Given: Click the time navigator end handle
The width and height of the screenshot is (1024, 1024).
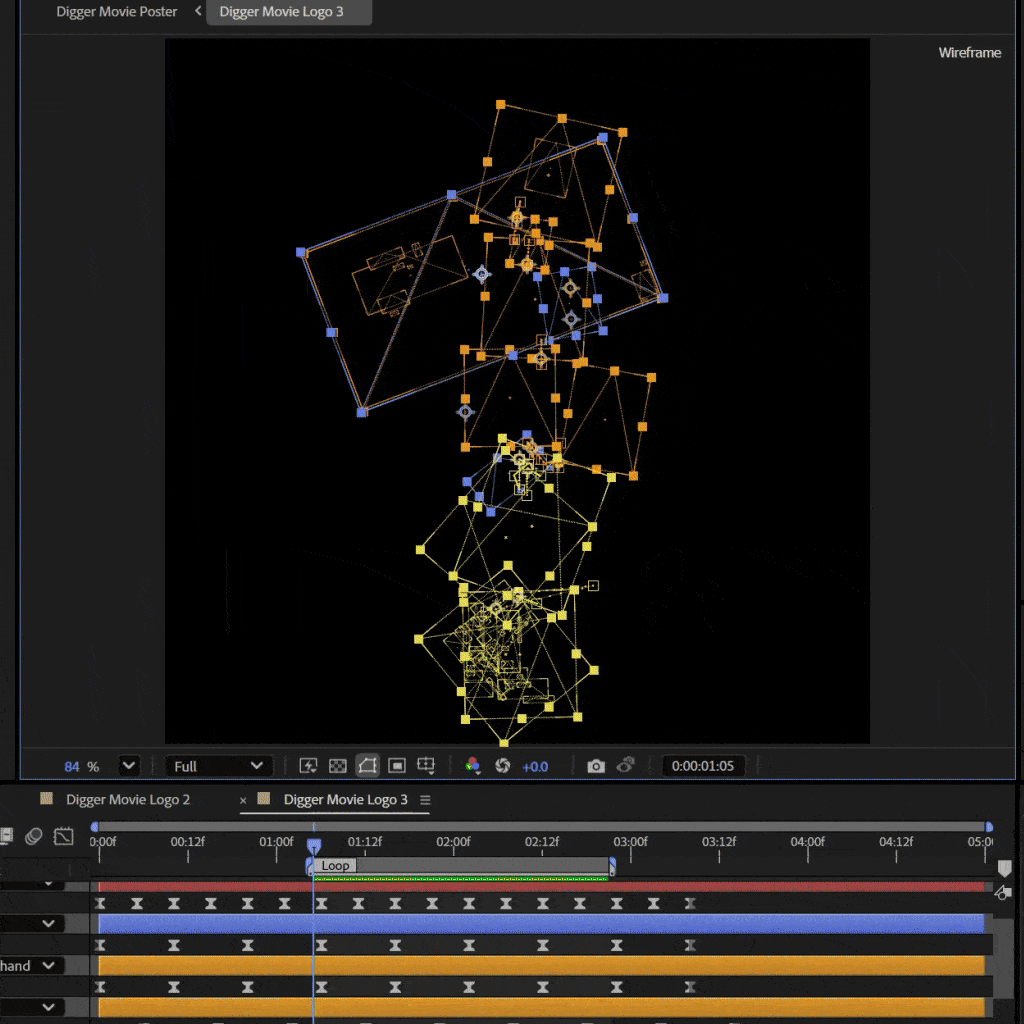Looking at the screenshot, I should click(989, 827).
